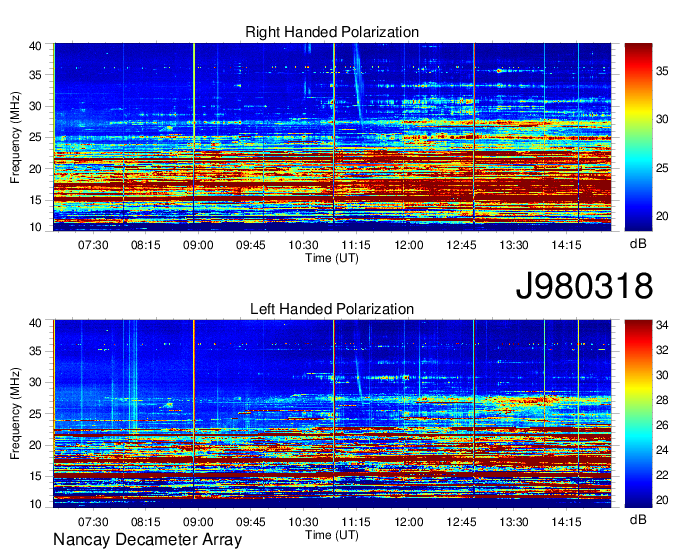Click 10:30 tick under Left Handed plot
Screen dimensions: 680x552
coord(303,522)
